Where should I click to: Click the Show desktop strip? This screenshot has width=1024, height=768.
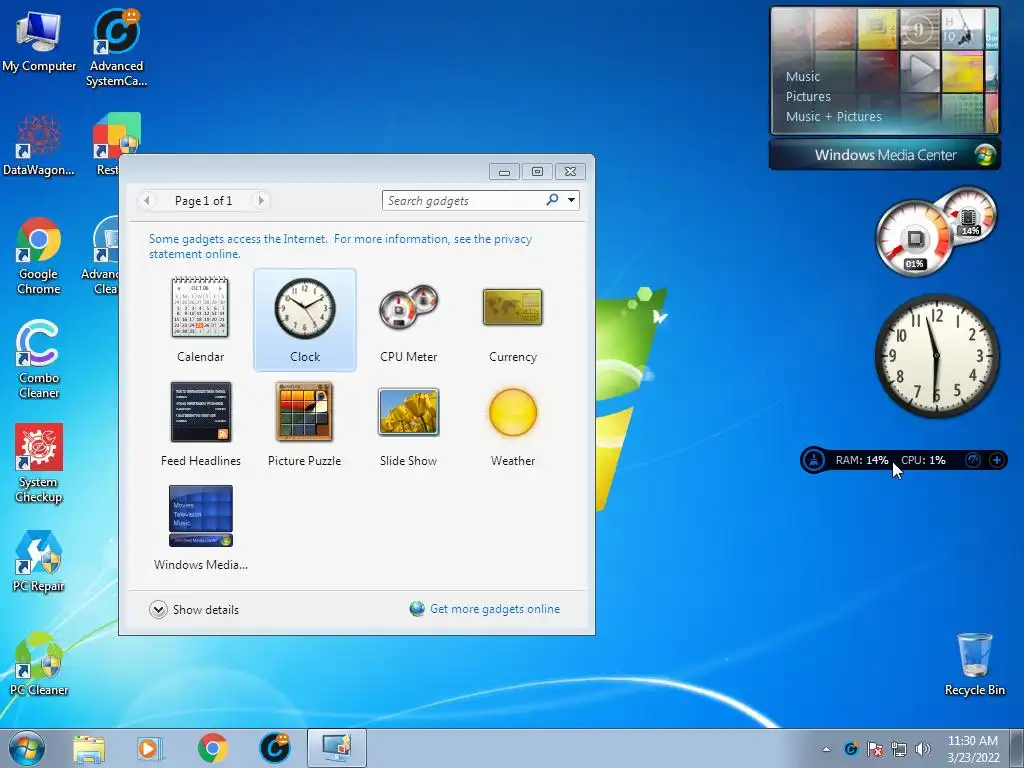click(x=1017, y=748)
